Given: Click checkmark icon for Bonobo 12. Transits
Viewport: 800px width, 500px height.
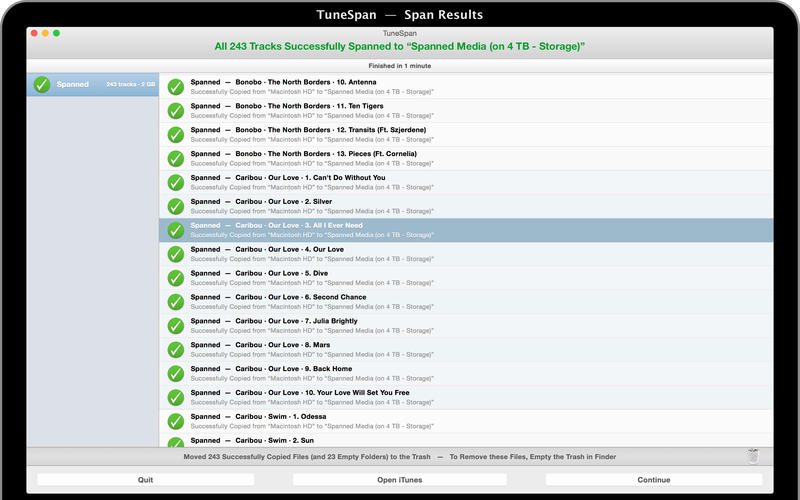Looking at the screenshot, I should coord(175,134).
